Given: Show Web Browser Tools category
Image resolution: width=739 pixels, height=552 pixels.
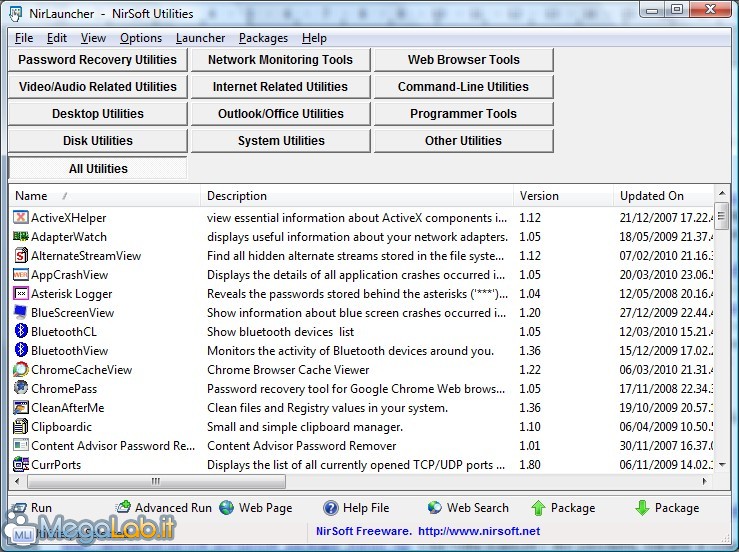Looking at the screenshot, I should click(x=464, y=60).
